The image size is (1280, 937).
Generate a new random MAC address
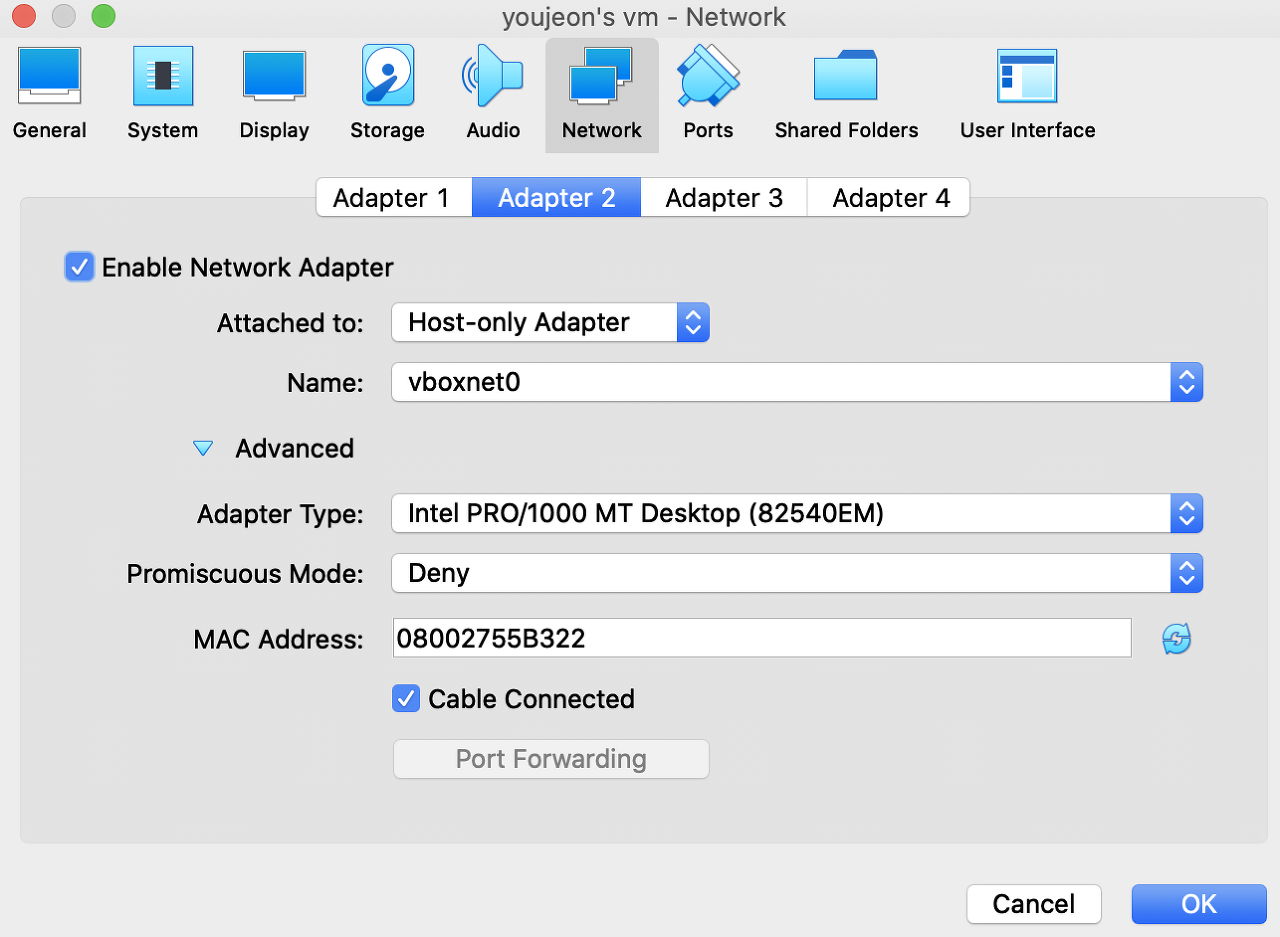pos(1177,639)
